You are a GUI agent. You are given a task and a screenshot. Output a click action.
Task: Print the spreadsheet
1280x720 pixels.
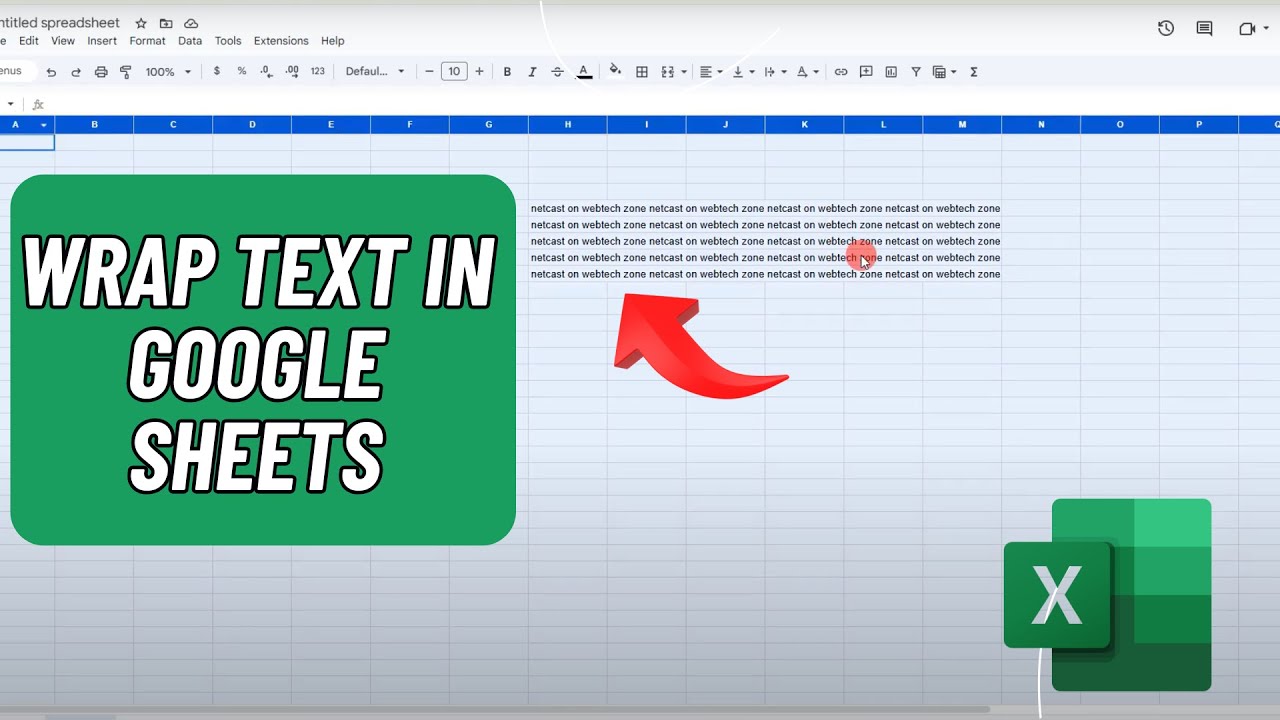point(101,72)
